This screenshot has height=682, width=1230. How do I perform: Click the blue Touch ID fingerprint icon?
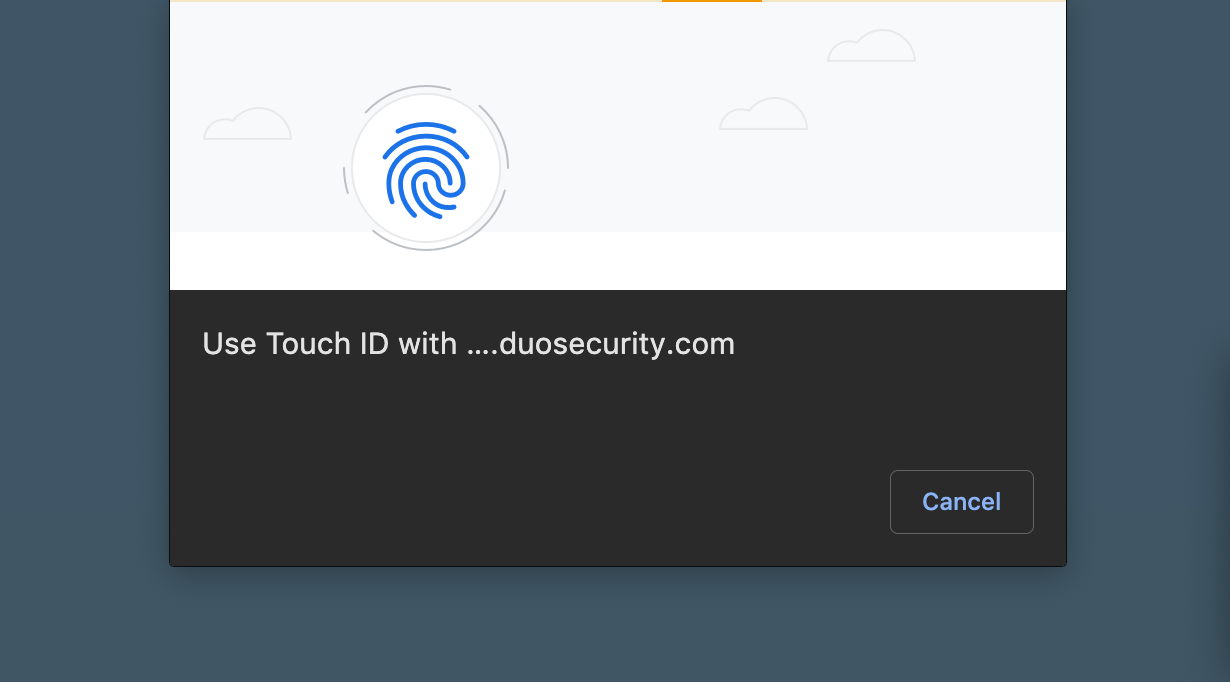pyautogui.click(x=426, y=169)
